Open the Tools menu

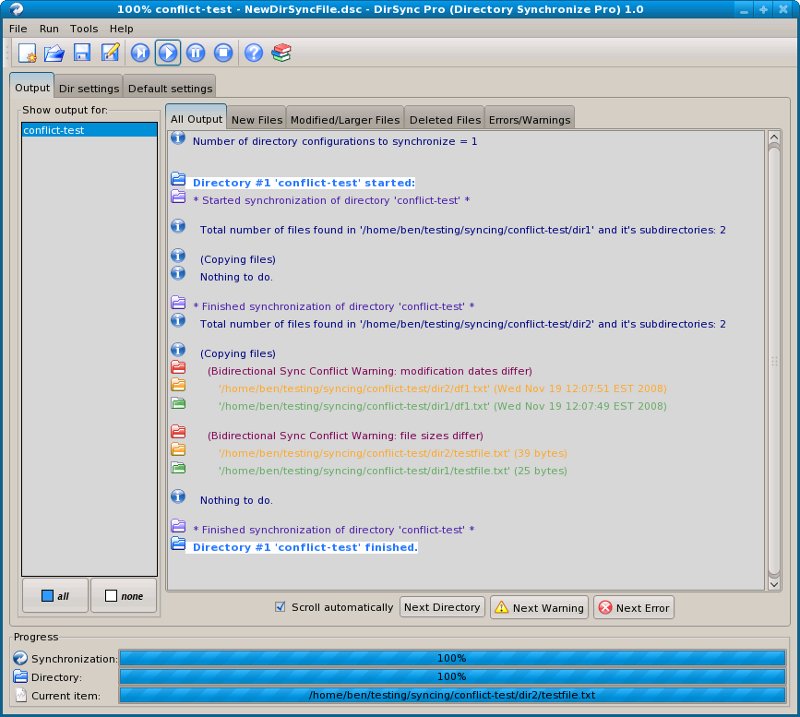tap(83, 28)
